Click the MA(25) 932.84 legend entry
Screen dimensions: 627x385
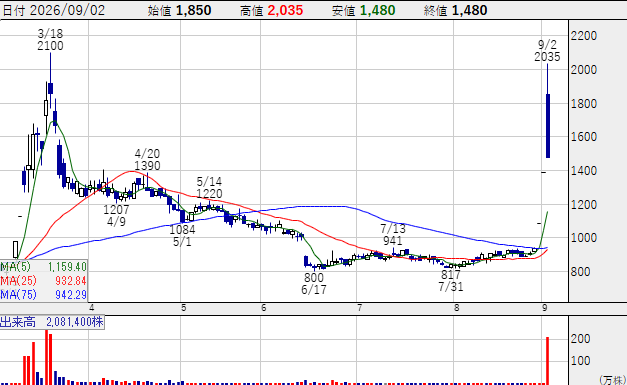click(x=44, y=281)
